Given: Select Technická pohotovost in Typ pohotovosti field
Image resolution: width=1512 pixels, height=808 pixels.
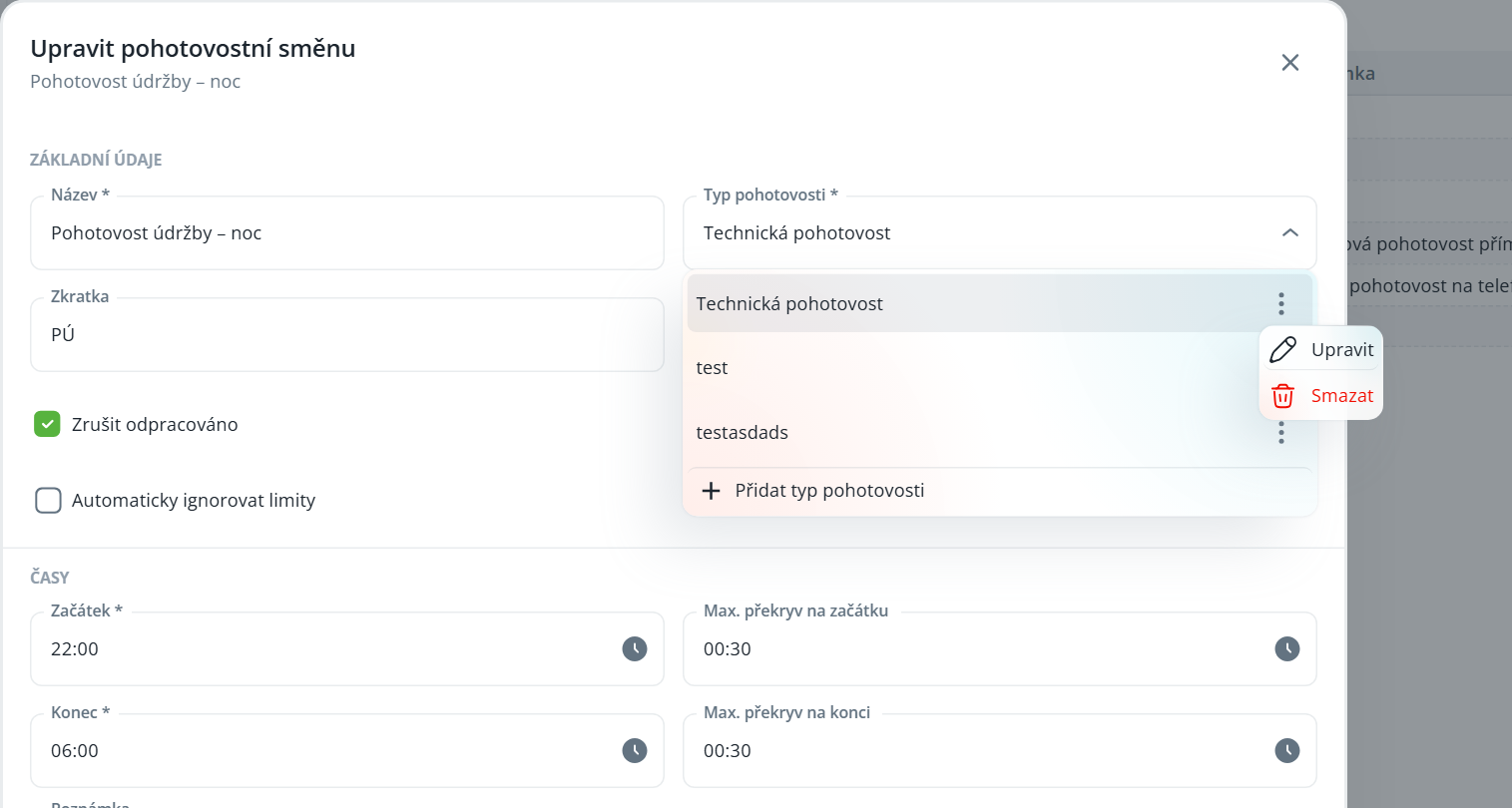Looking at the screenshot, I should 1000,232.
